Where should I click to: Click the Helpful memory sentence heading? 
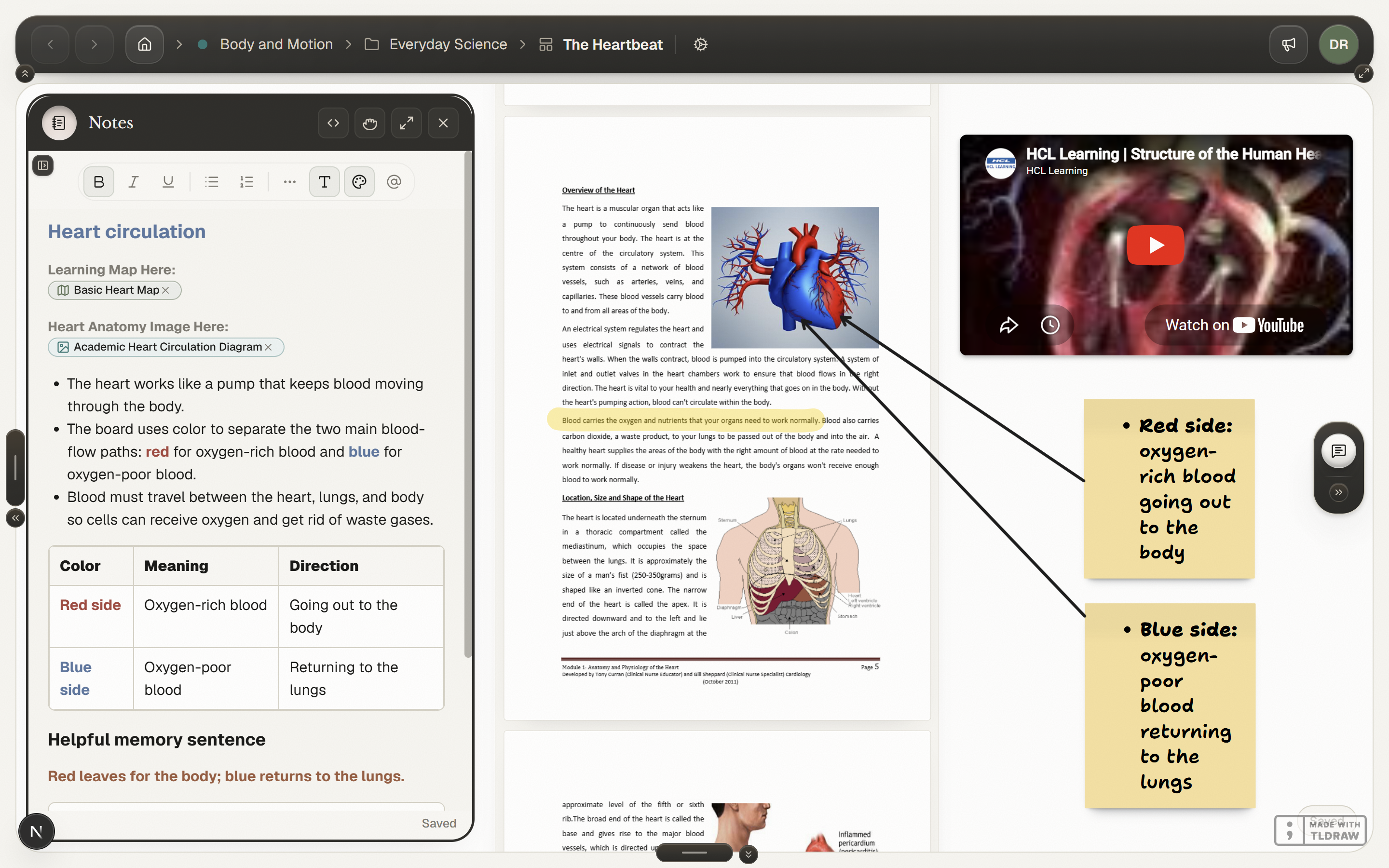point(157,739)
